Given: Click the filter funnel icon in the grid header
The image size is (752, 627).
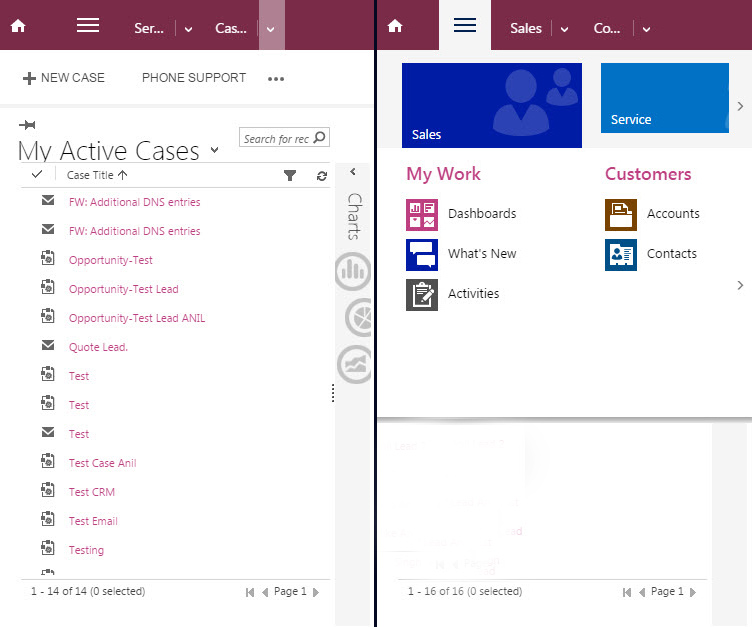Looking at the screenshot, I should [290, 176].
